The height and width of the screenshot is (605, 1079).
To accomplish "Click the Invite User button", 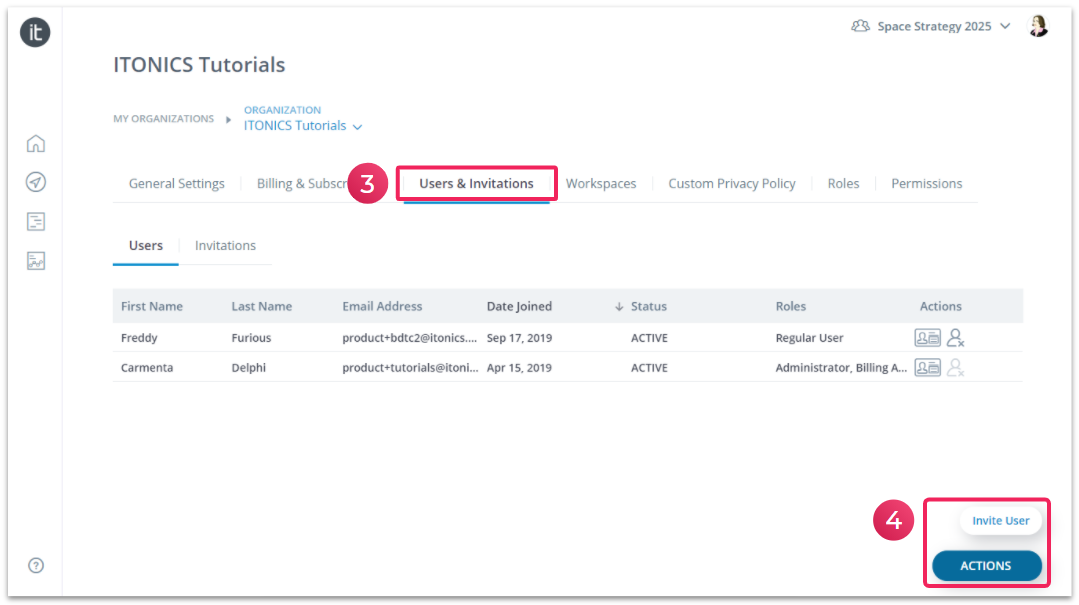I will click(1001, 521).
